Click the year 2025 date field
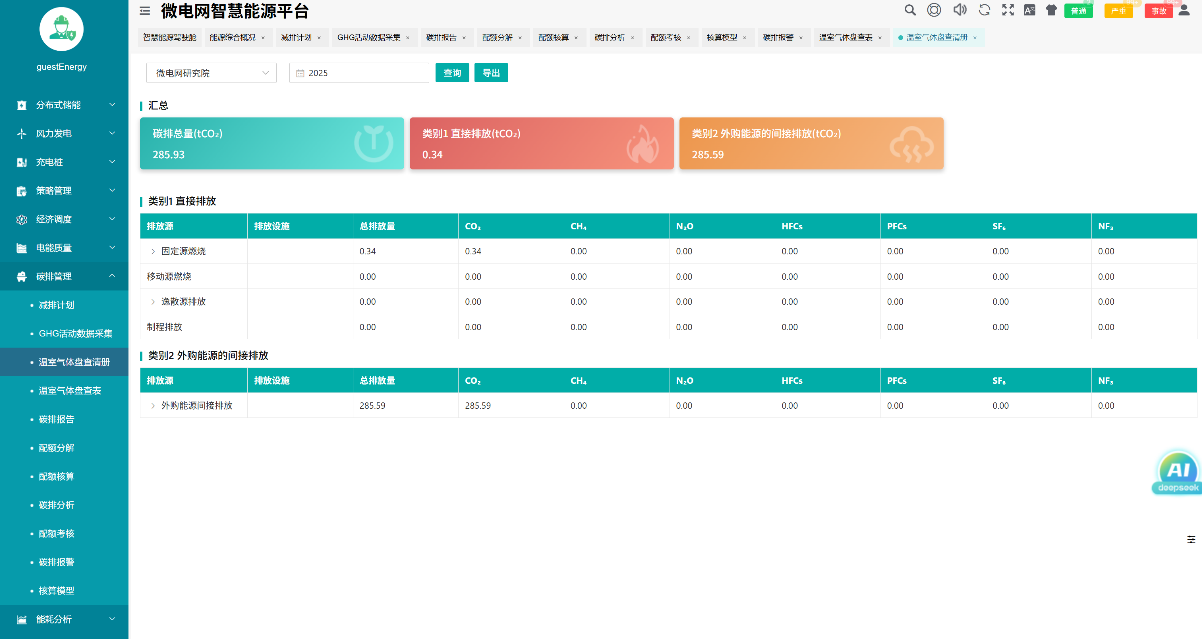The image size is (1202, 639). (x=360, y=73)
